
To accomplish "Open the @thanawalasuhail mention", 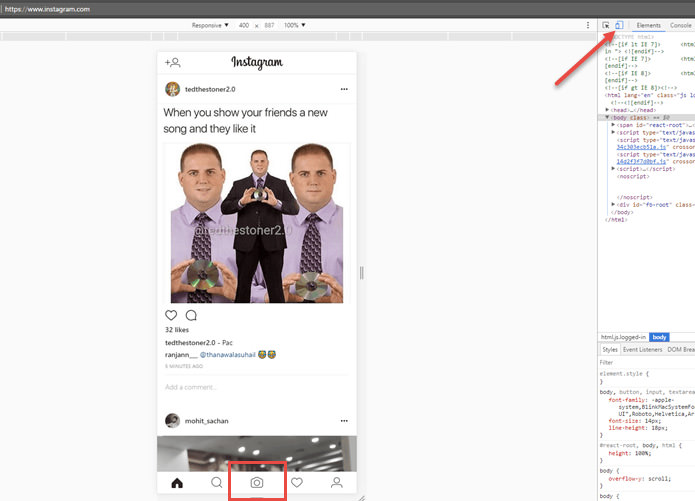I will click(x=228, y=355).
